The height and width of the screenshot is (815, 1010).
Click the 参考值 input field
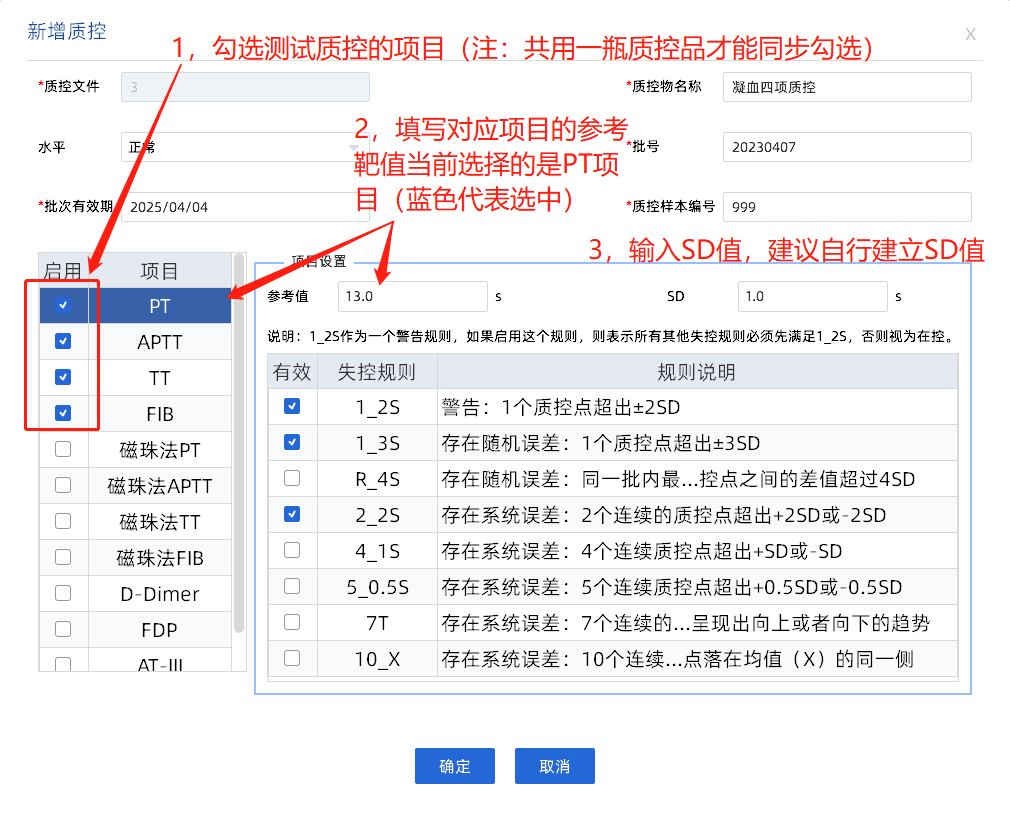412,296
